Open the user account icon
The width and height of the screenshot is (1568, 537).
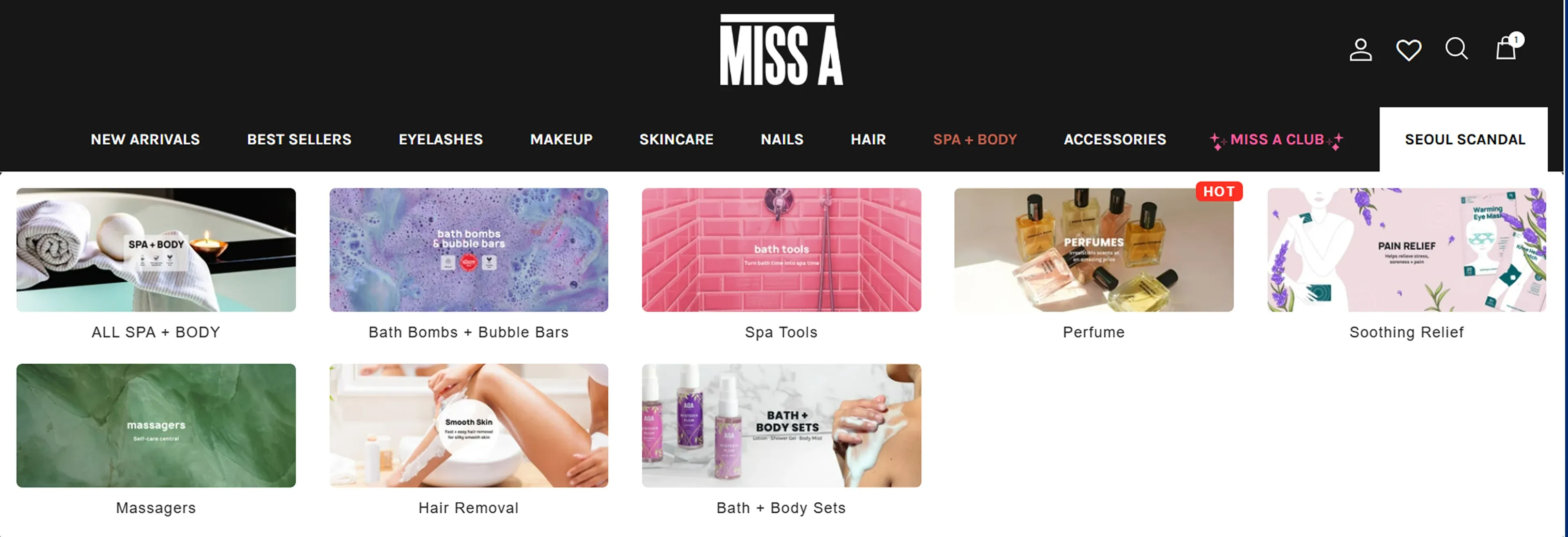point(1361,49)
